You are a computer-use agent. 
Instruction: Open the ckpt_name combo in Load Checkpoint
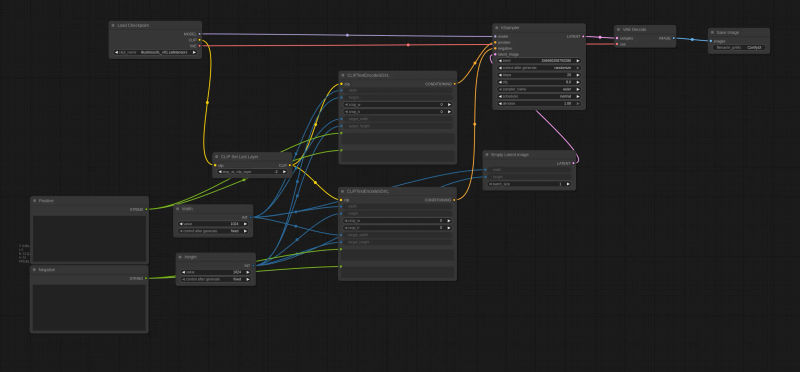pos(155,52)
